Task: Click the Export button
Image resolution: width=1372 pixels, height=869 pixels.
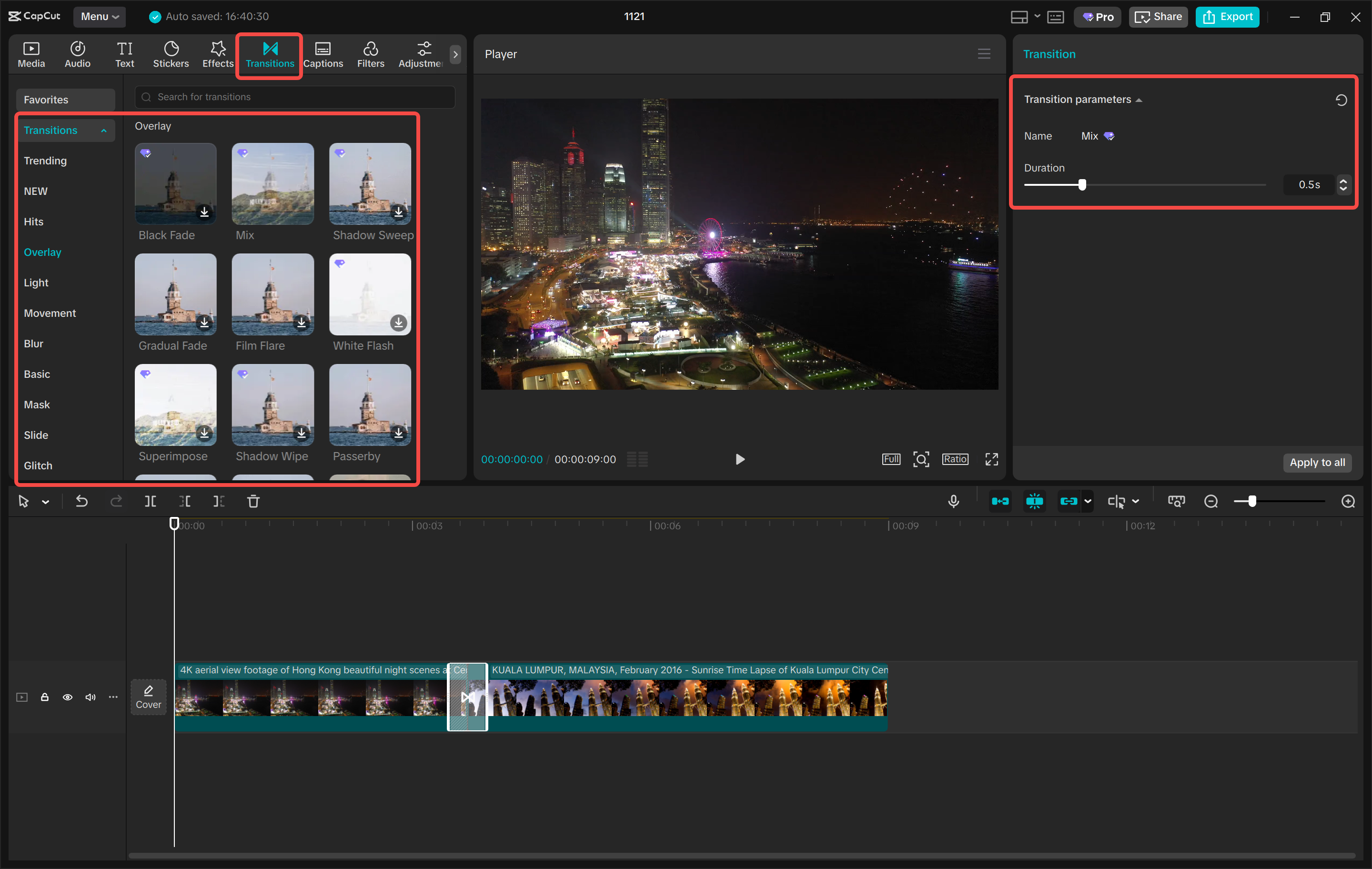Action: pyautogui.click(x=1227, y=17)
